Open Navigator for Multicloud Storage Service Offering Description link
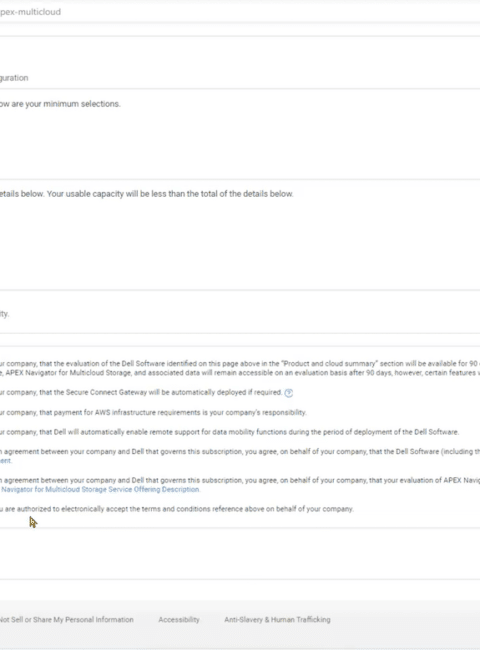This screenshot has width=480, height=650. pyautogui.click(x=100, y=490)
